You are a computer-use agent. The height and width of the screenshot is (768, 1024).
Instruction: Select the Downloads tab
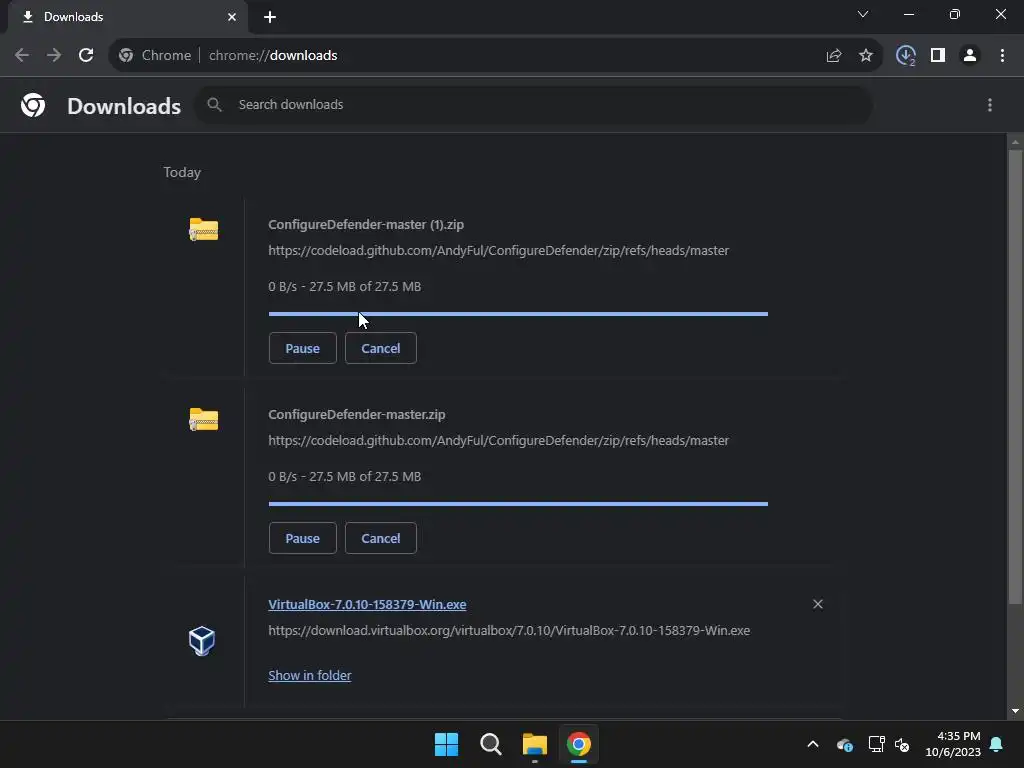(128, 17)
